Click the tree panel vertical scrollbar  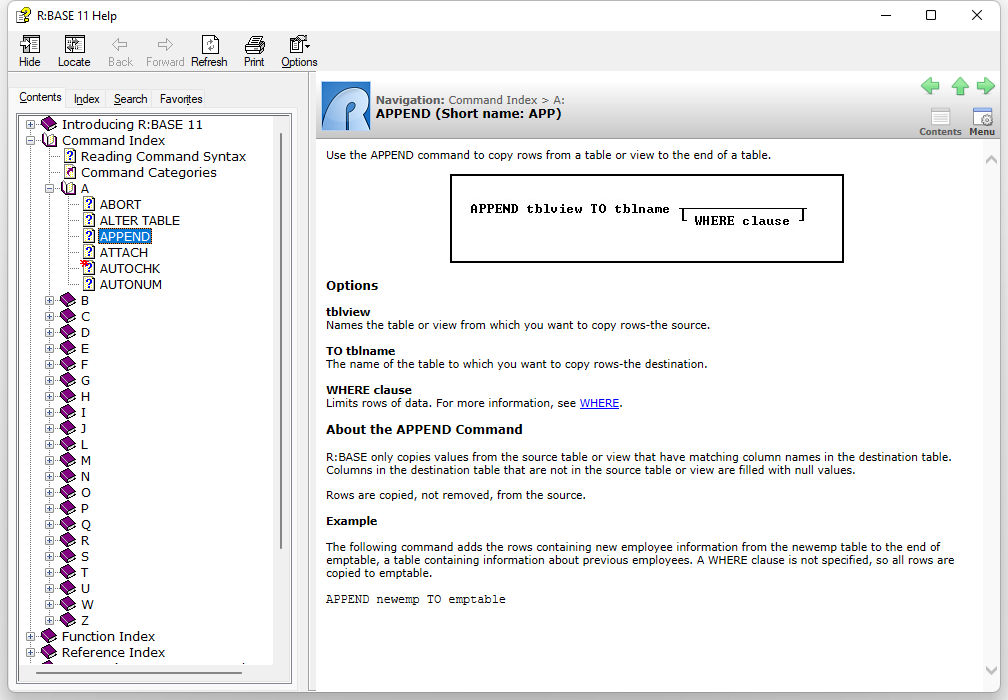pos(281,341)
